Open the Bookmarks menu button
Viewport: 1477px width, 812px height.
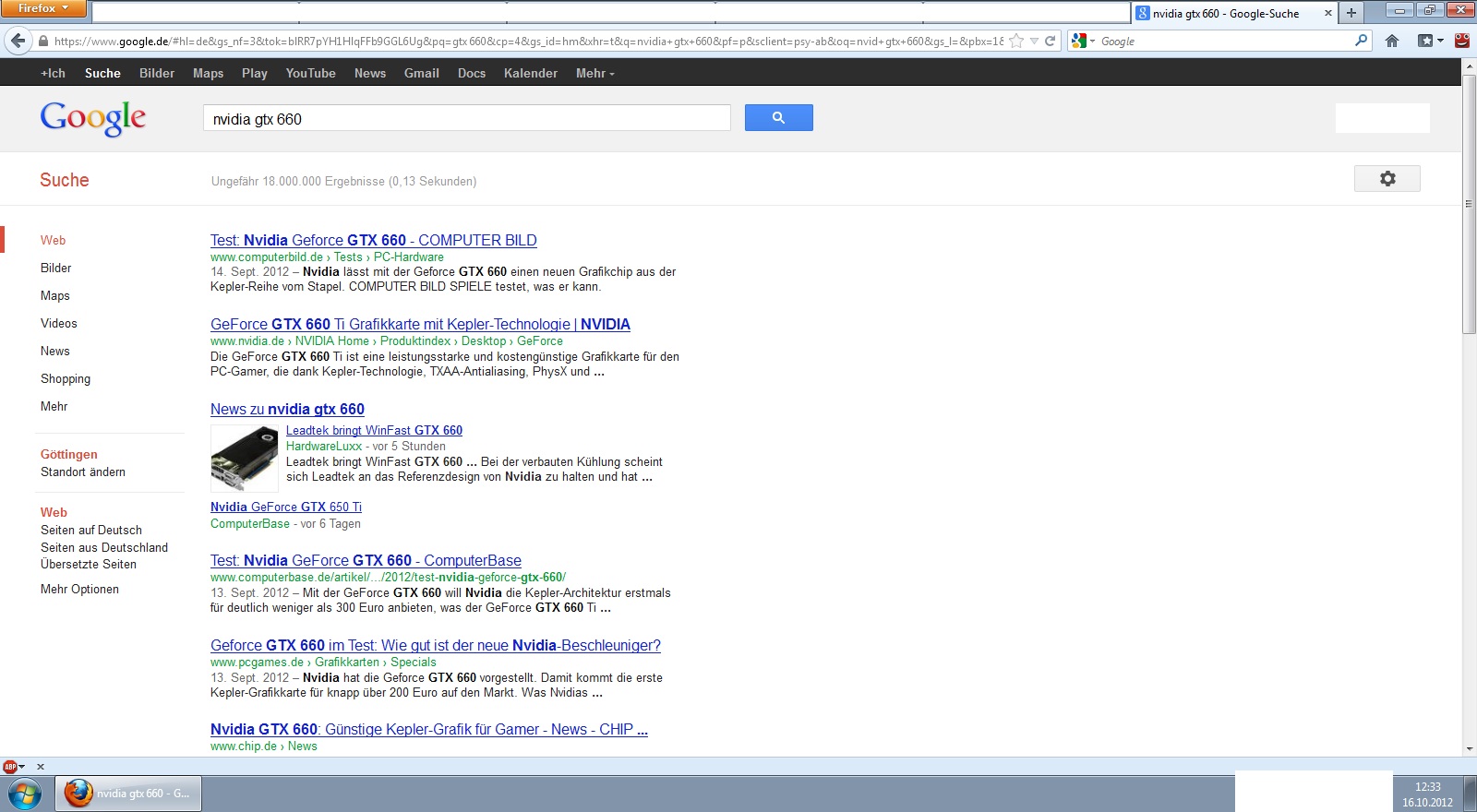[1431, 41]
